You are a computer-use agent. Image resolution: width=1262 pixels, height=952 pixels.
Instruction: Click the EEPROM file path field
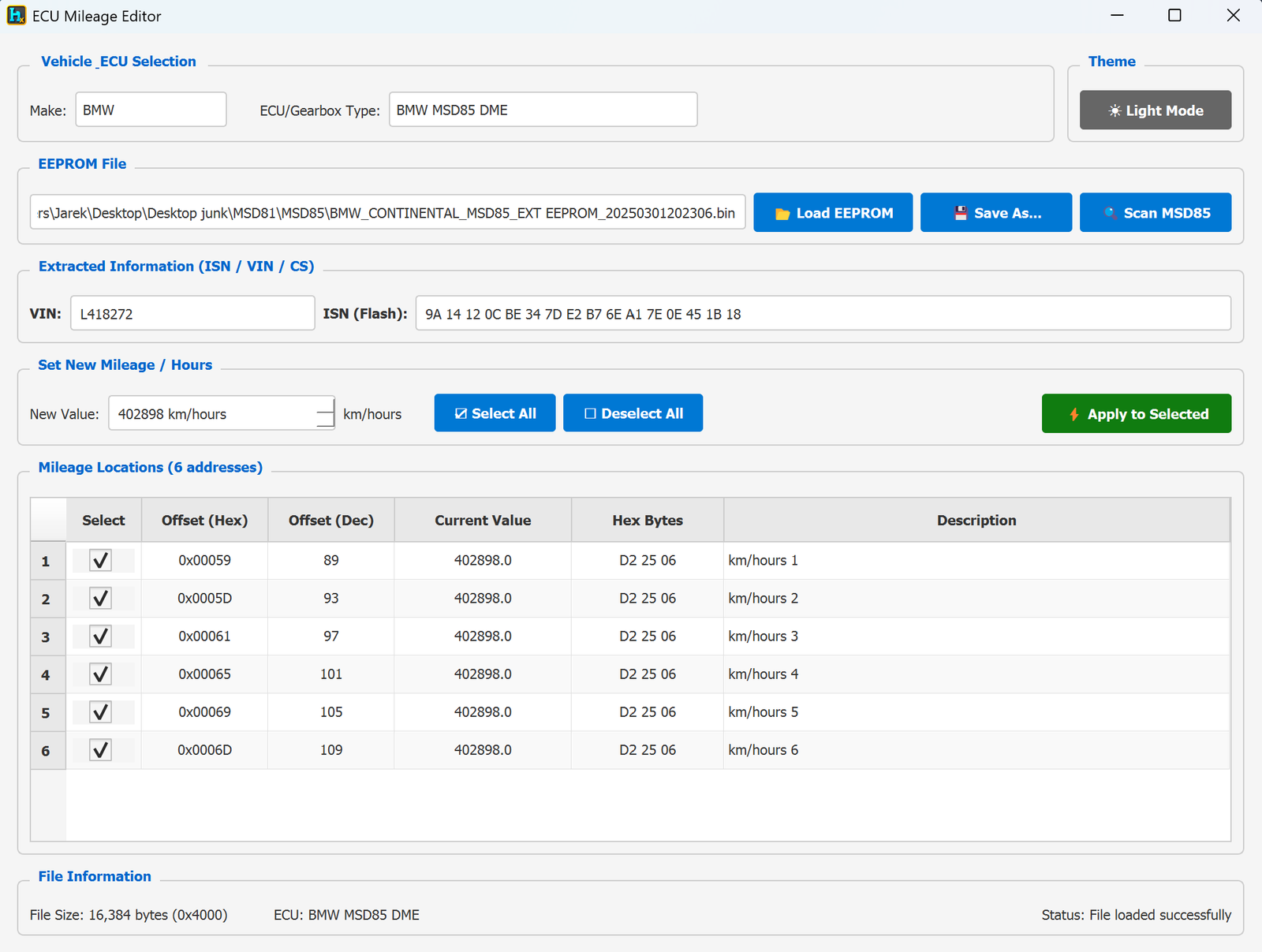click(x=387, y=213)
